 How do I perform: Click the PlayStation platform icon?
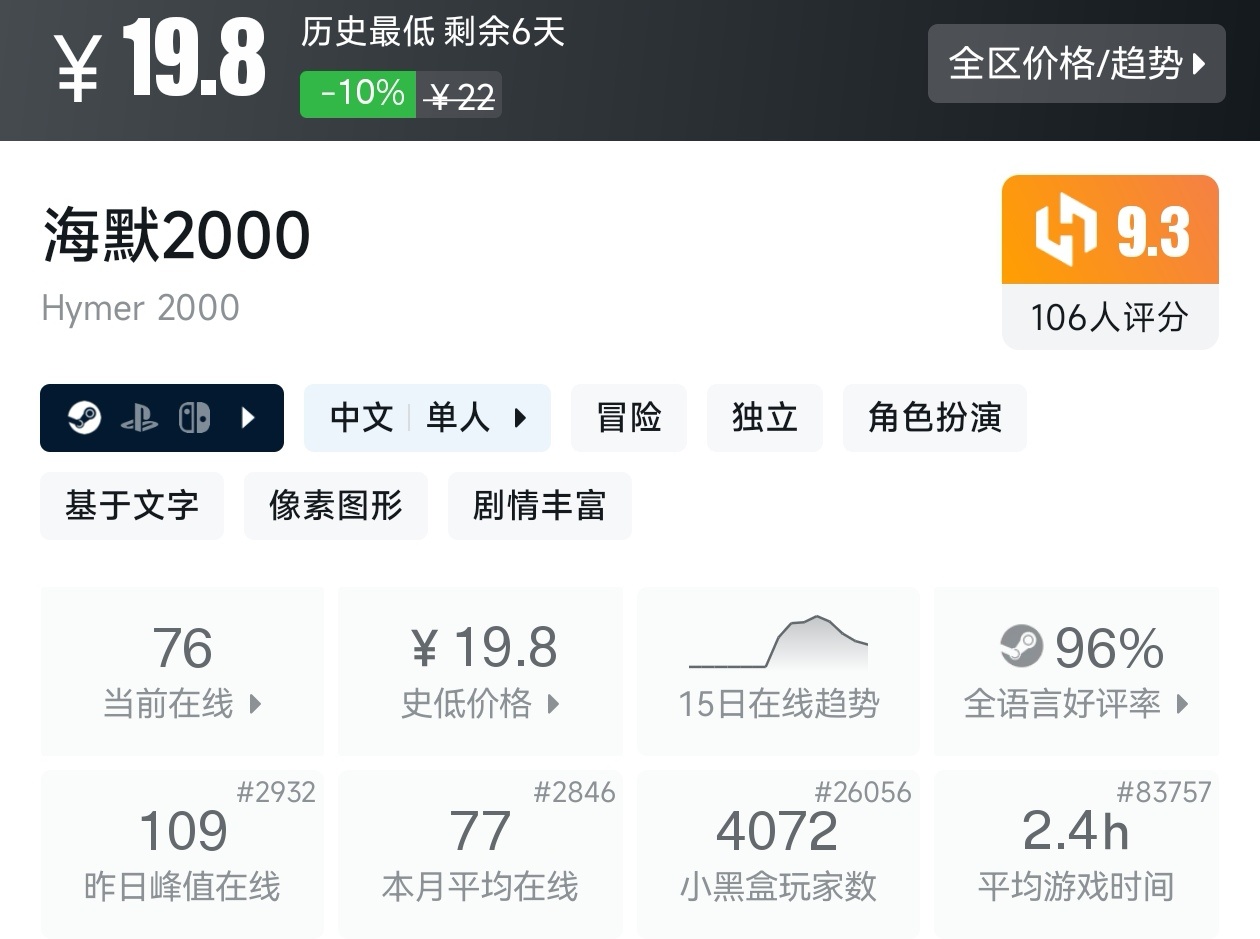(x=139, y=418)
